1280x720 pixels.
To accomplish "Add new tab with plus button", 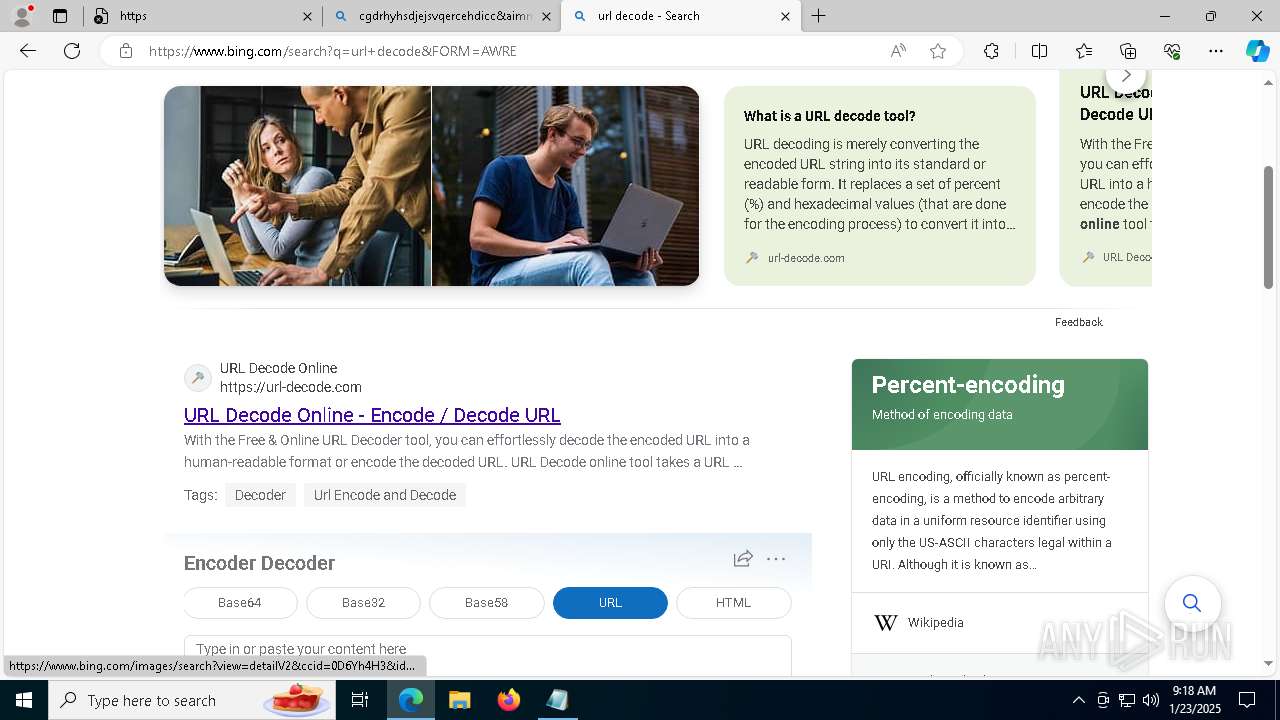I will point(818,16).
